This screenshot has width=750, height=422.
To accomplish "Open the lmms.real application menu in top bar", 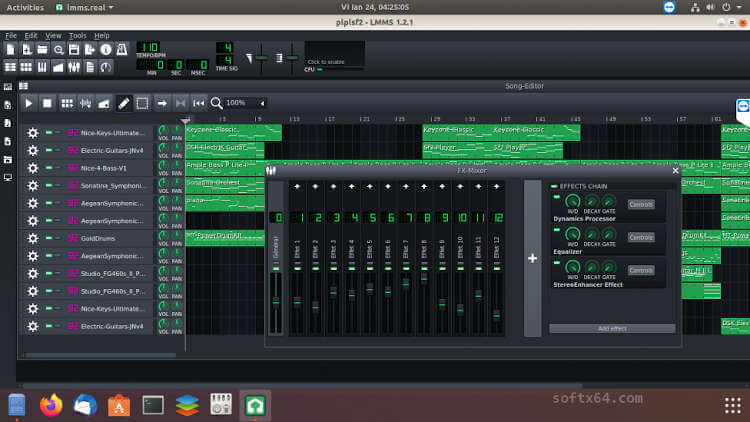I will point(85,7).
